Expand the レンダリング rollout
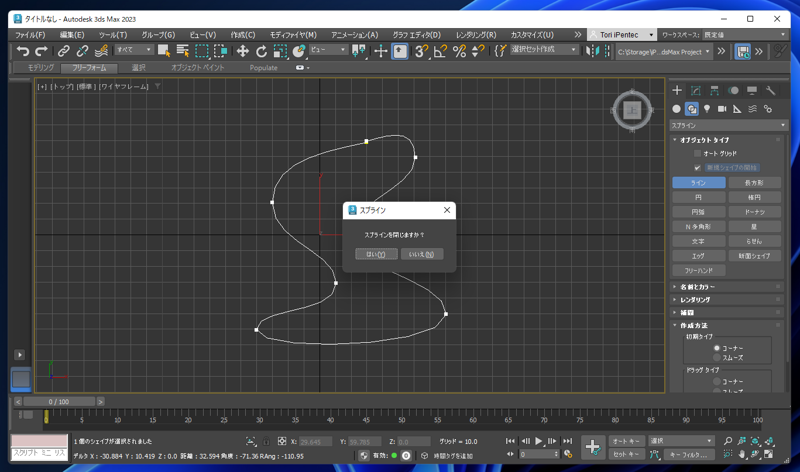The height and width of the screenshot is (472, 800). [x=728, y=300]
